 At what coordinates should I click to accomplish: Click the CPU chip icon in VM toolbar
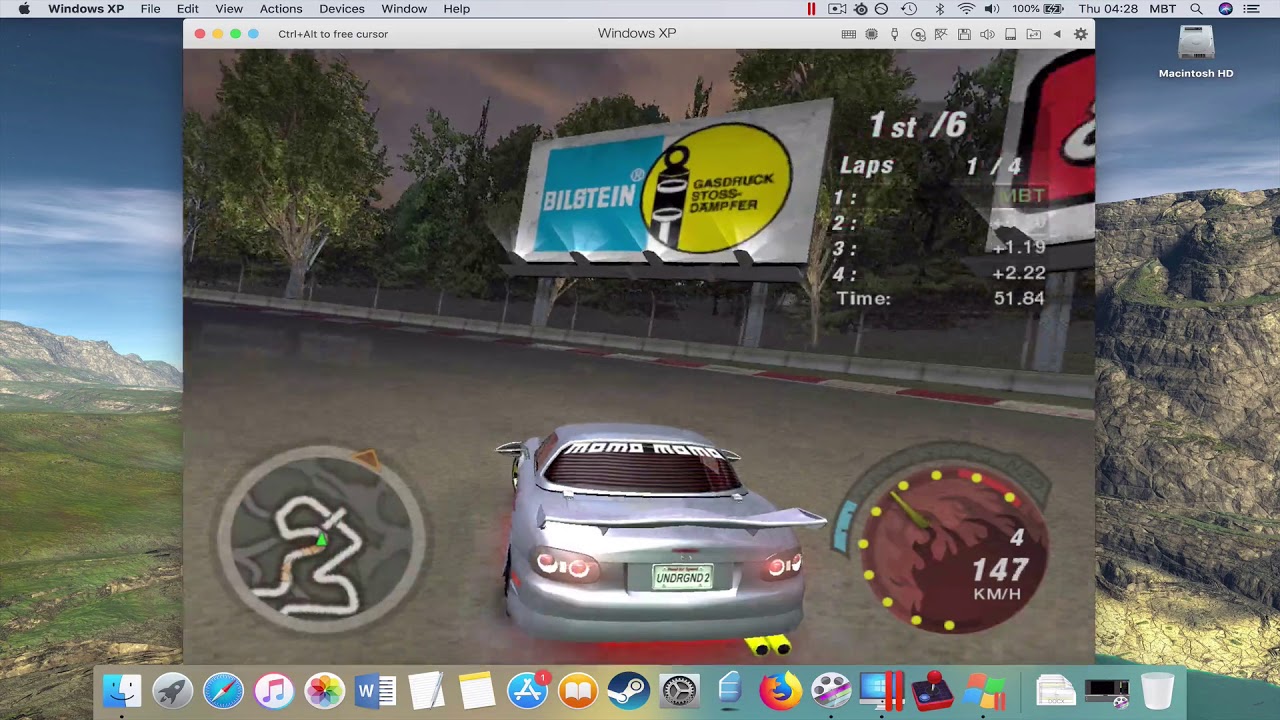[x=871, y=34]
